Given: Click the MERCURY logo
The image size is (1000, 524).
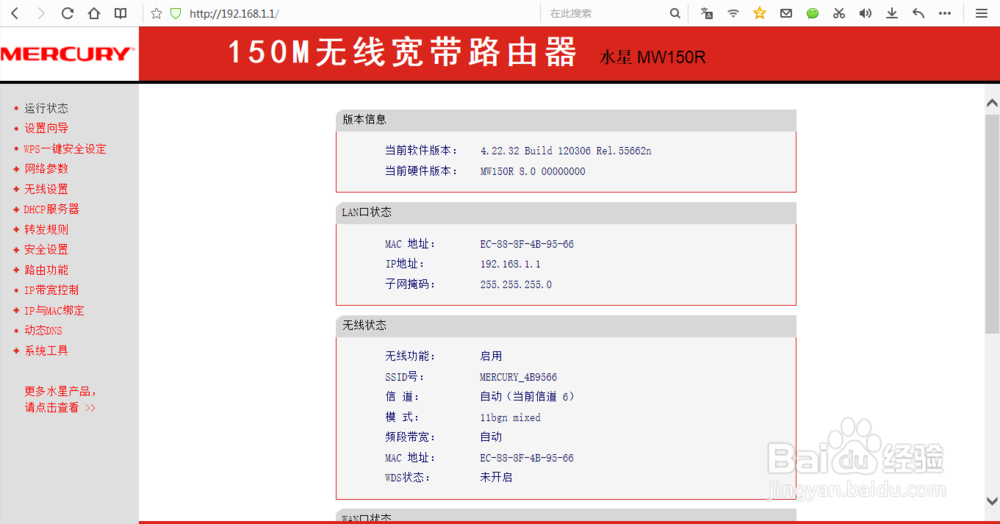Looking at the screenshot, I should point(68,54).
